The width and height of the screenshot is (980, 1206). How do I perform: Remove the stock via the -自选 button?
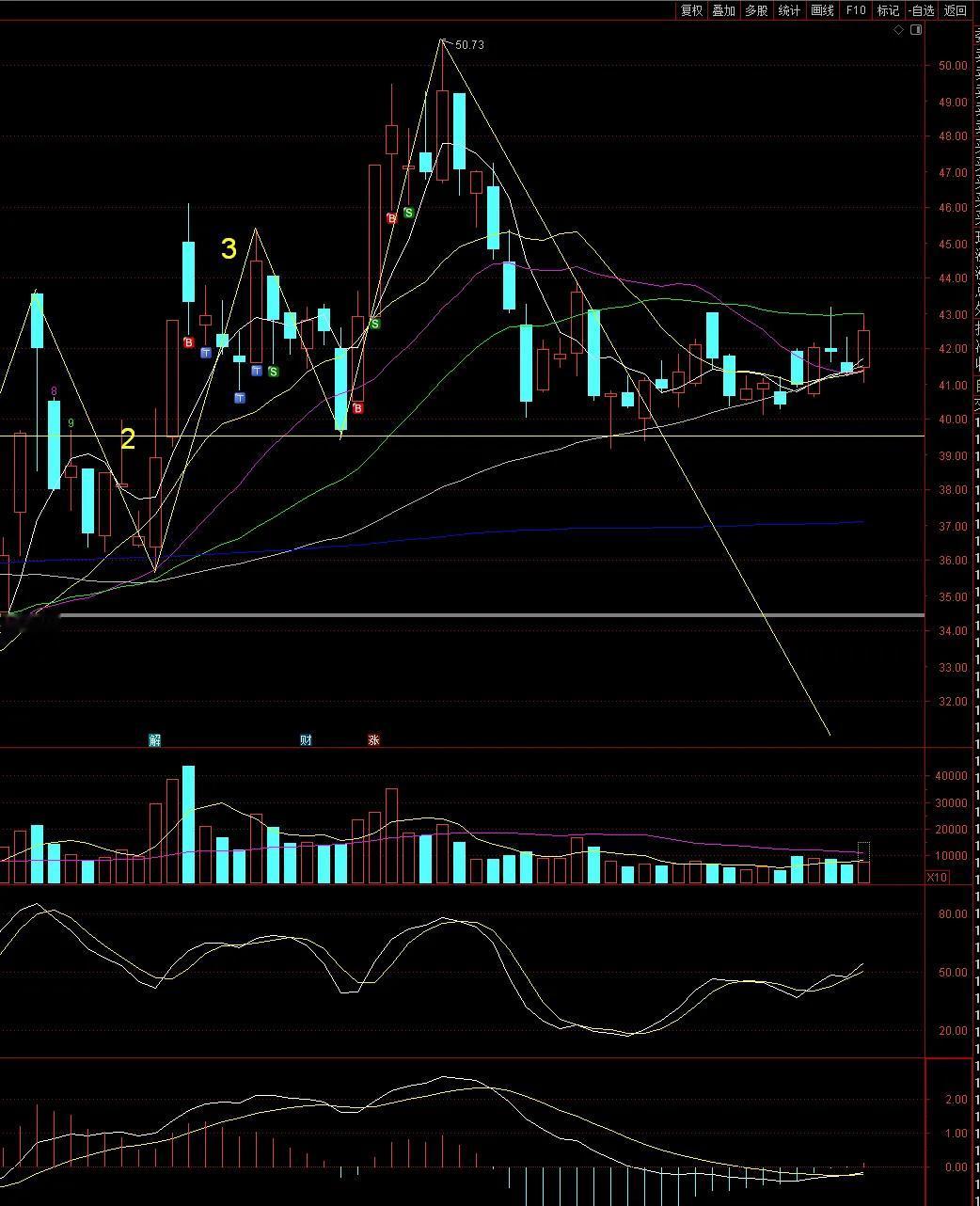tap(923, 10)
